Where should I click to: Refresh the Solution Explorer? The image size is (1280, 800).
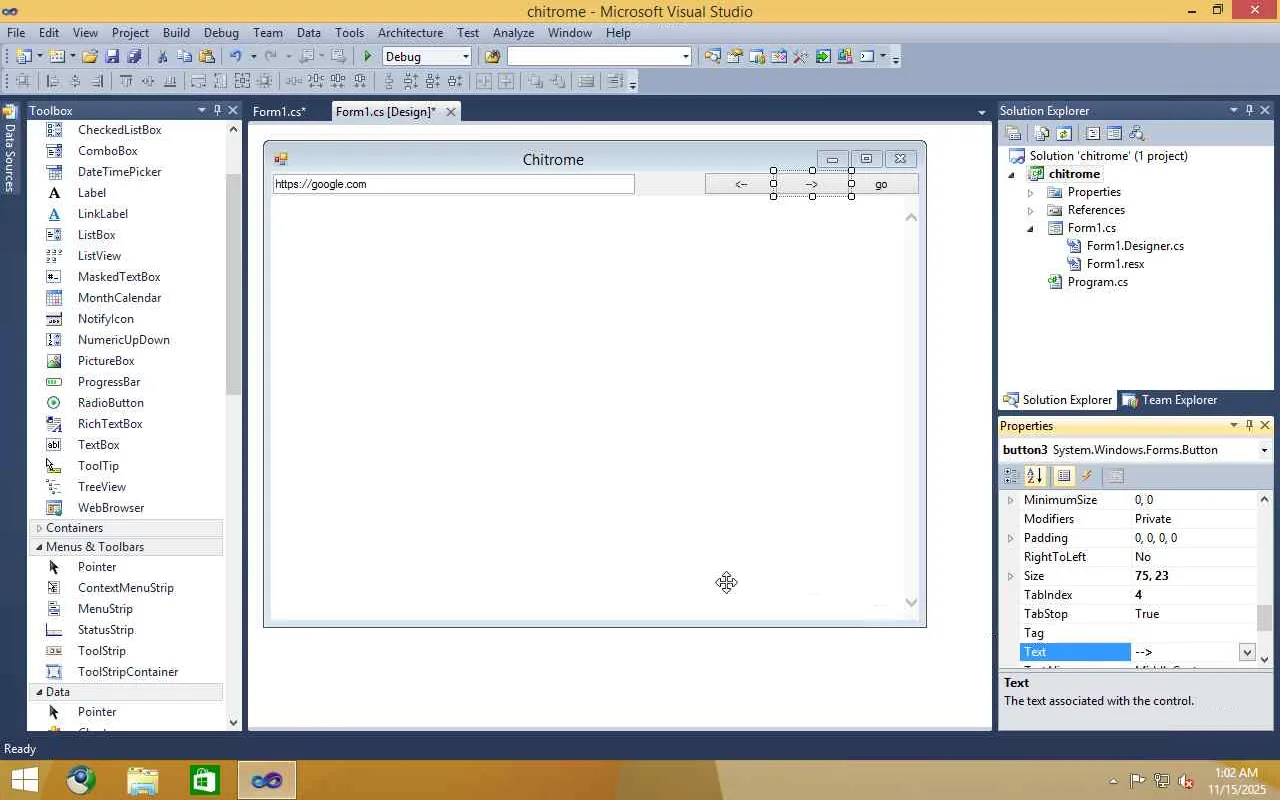click(x=1064, y=133)
